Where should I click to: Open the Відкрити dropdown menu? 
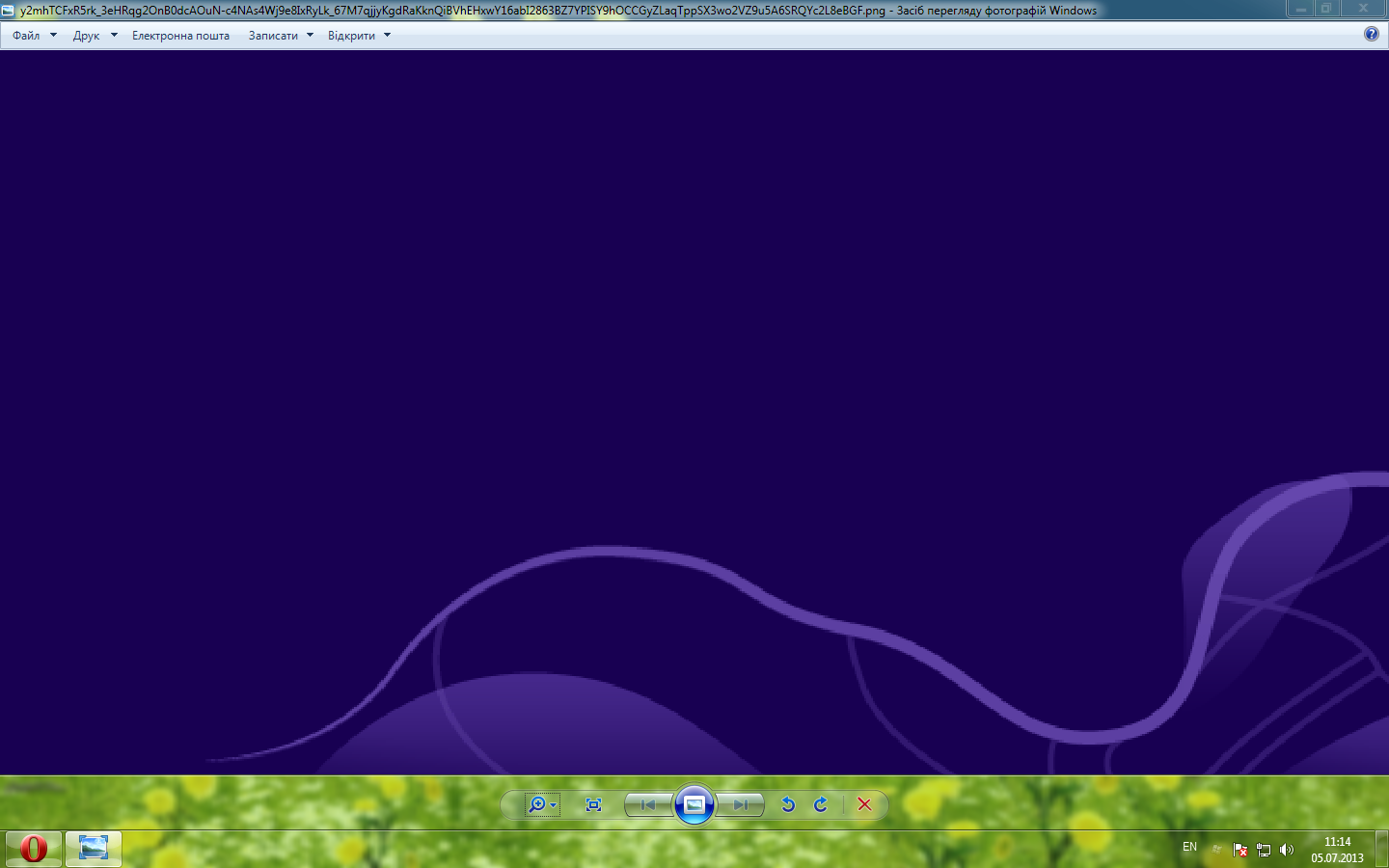click(359, 36)
